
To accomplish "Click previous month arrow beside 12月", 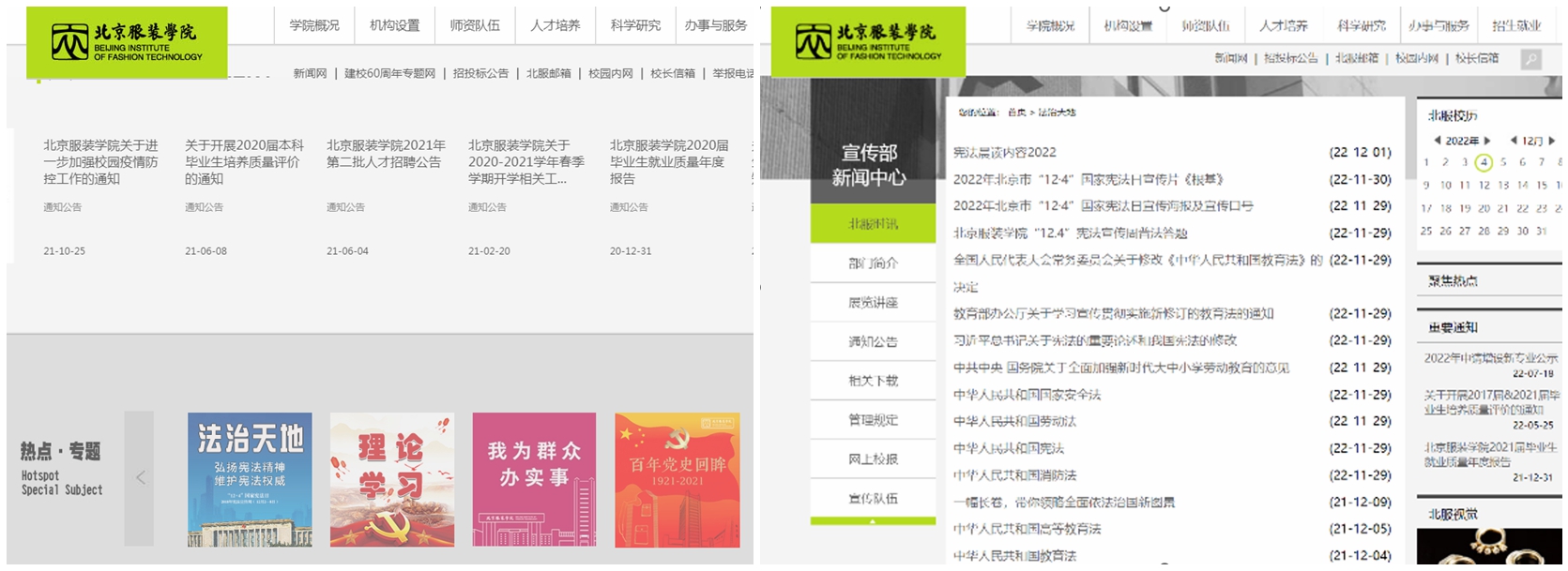I will pos(1514,141).
